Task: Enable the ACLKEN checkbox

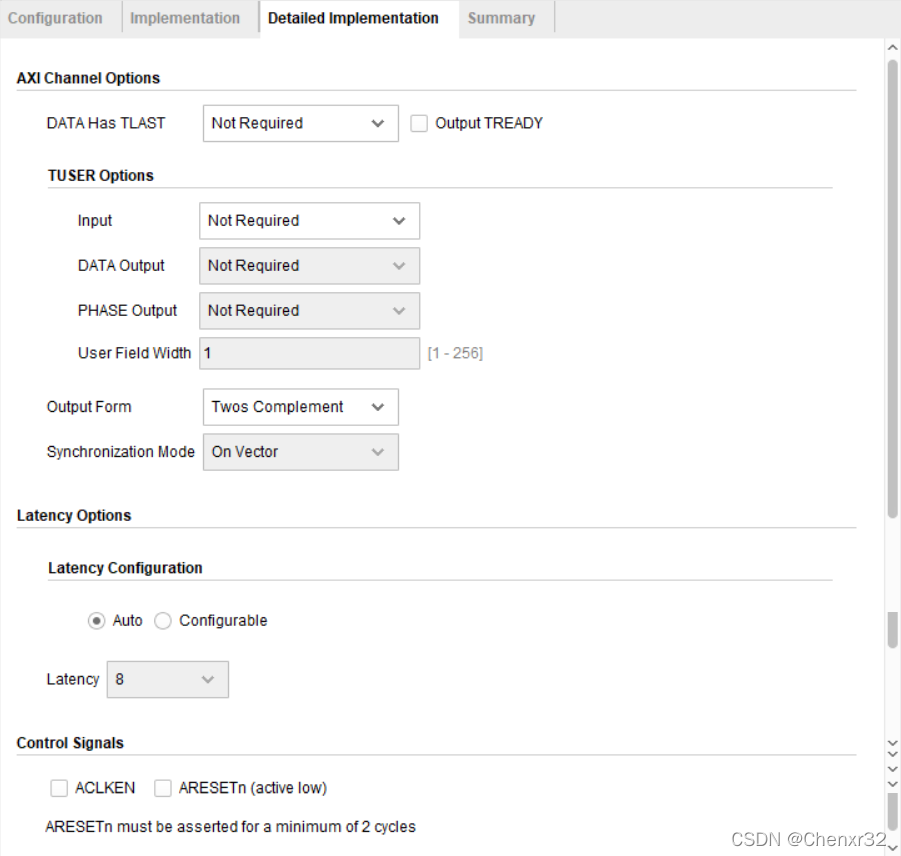Action: point(59,788)
